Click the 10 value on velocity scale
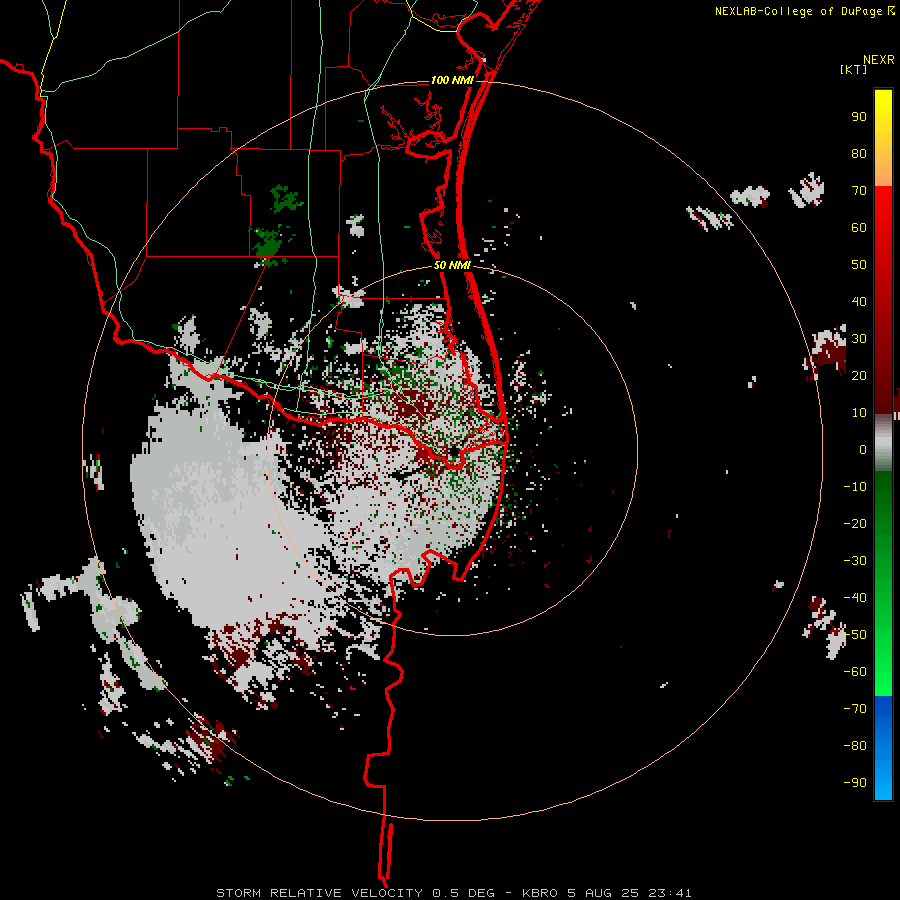900x900 pixels. pos(859,413)
